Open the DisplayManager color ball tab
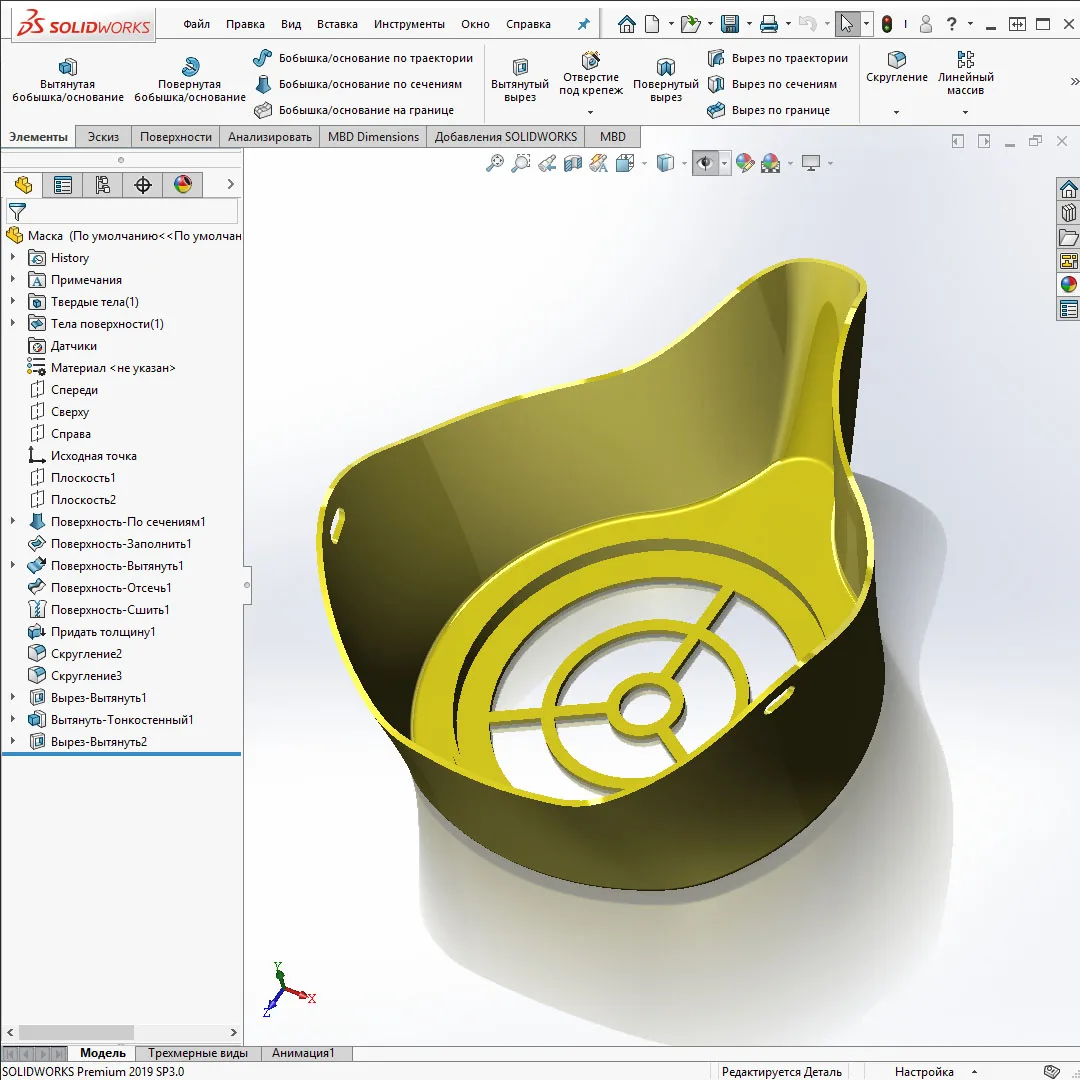Viewport: 1080px width, 1080px height. (182, 184)
